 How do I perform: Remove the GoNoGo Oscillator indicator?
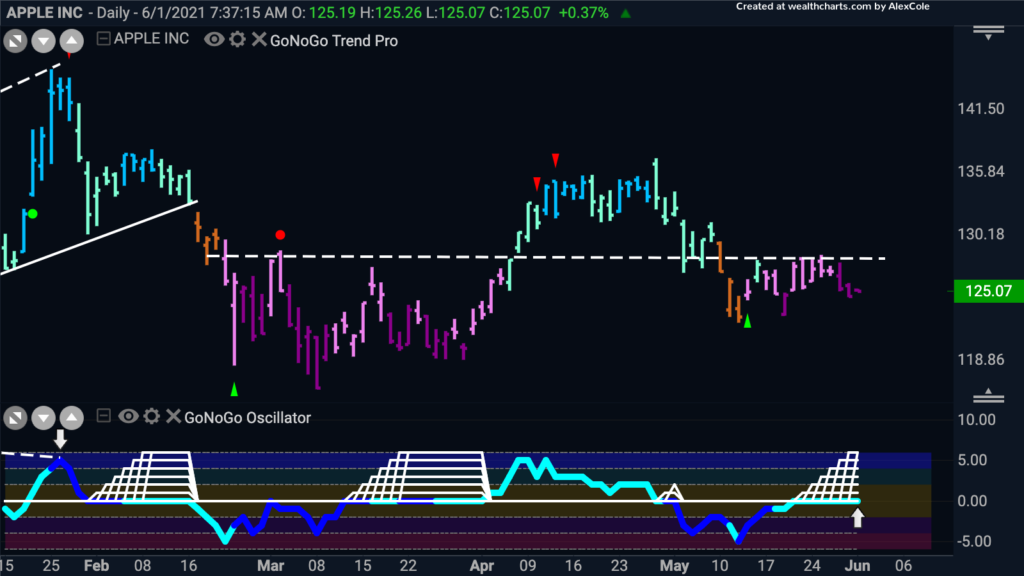click(x=173, y=416)
